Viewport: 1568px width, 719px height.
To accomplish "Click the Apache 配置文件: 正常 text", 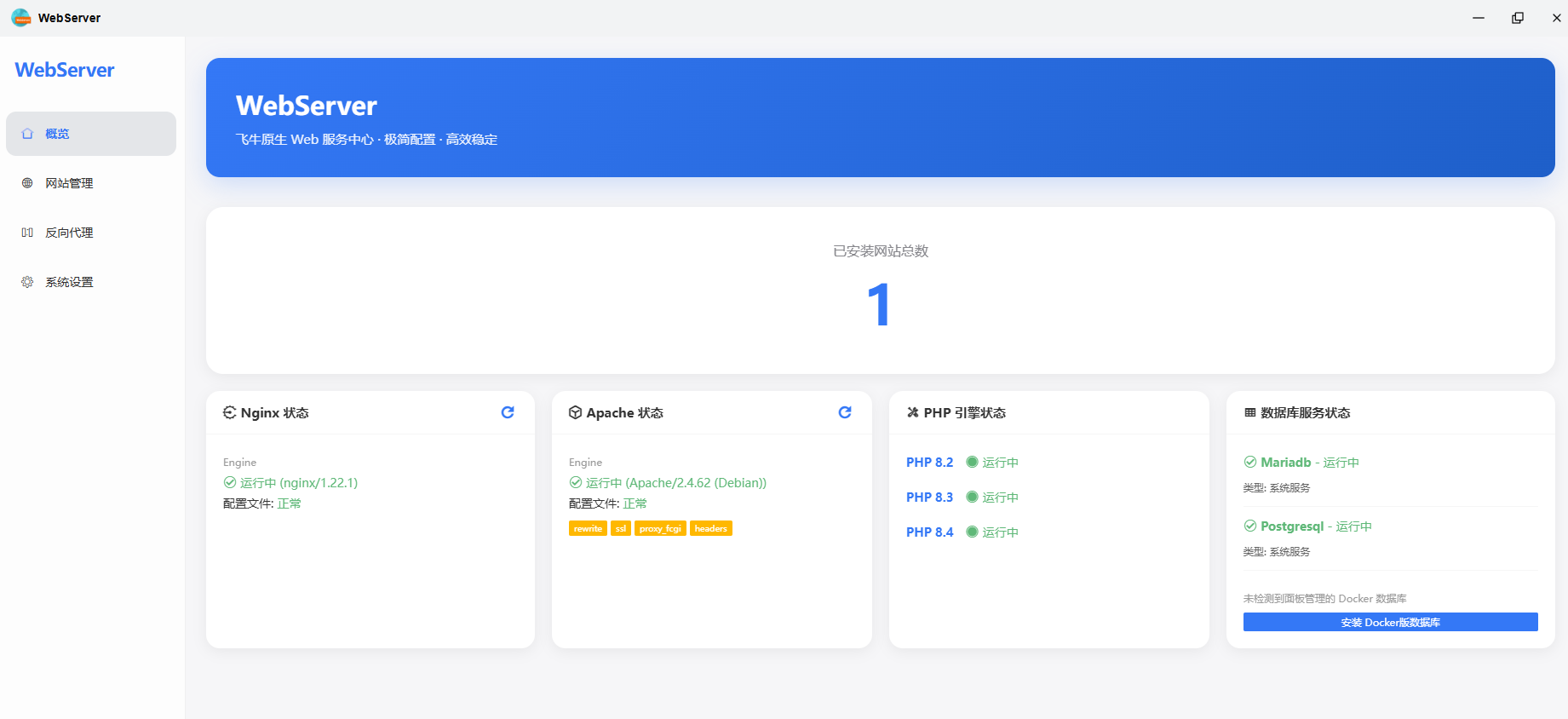I will coord(608,503).
